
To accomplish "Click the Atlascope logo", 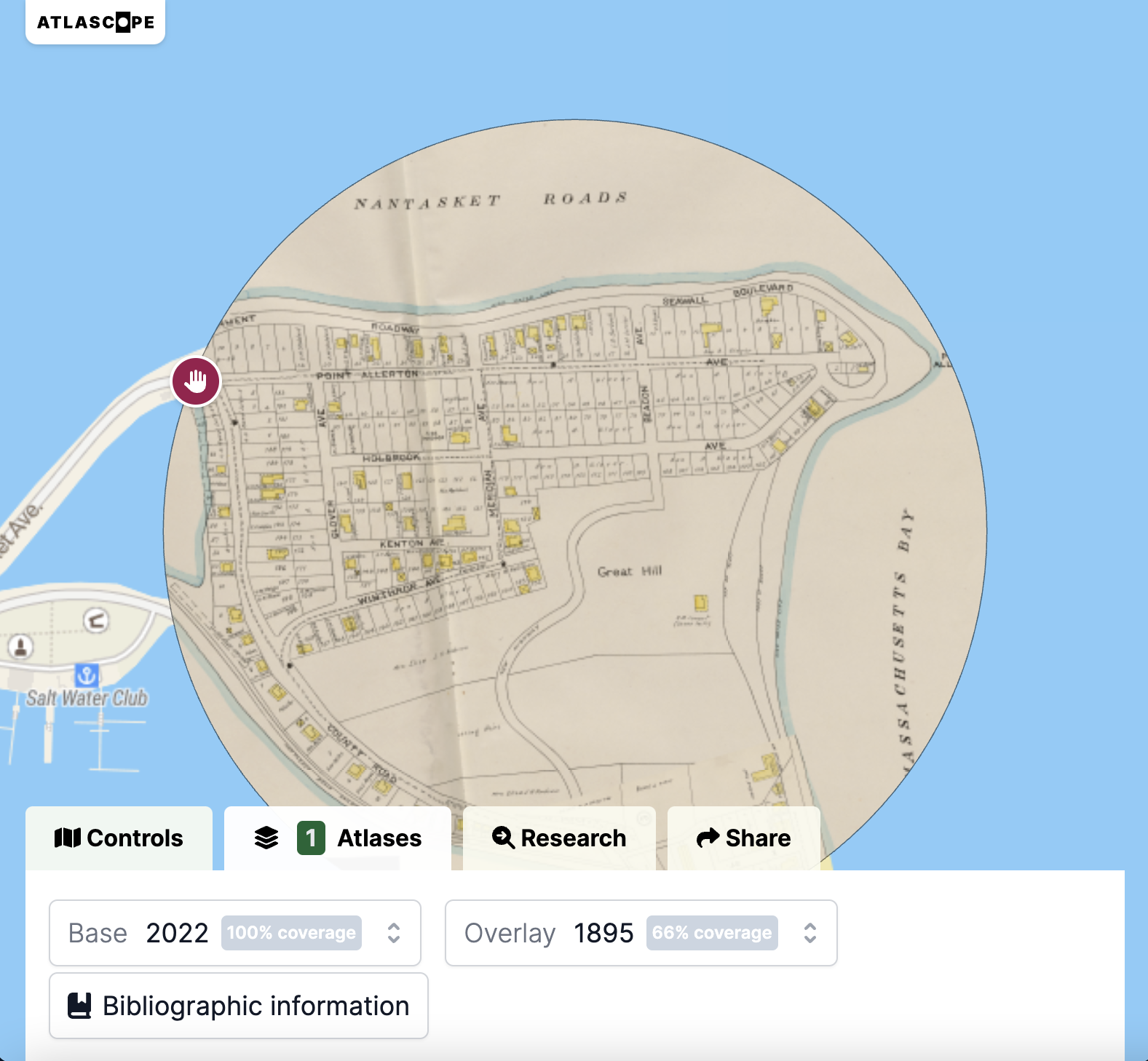I will click(x=95, y=22).
